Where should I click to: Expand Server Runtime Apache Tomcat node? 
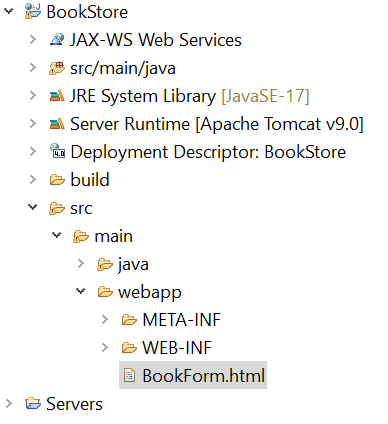click(x=33, y=124)
